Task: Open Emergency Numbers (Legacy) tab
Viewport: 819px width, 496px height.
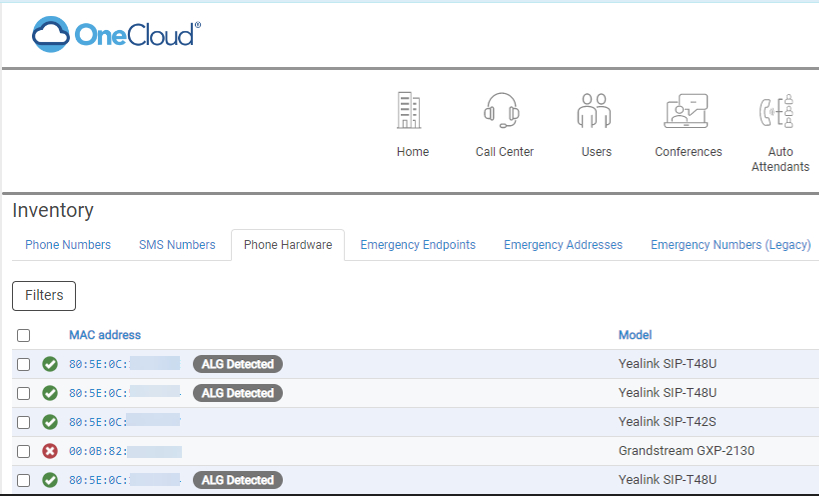Action: [731, 245]
